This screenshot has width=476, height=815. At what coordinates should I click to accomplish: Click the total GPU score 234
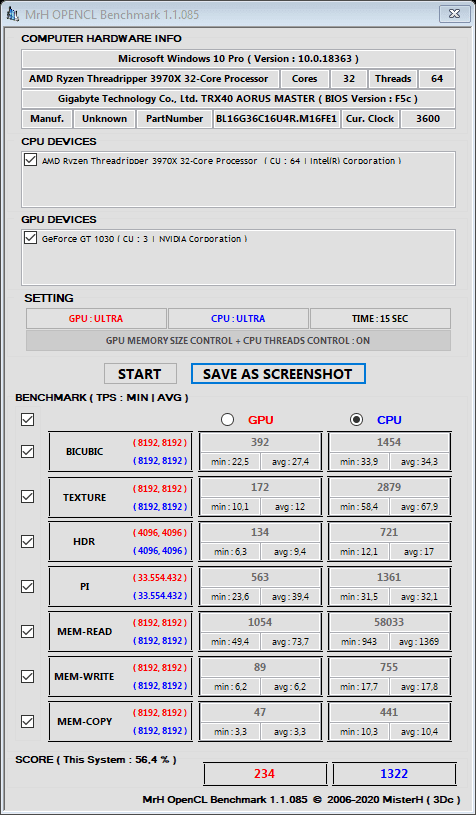click(265, 774)
